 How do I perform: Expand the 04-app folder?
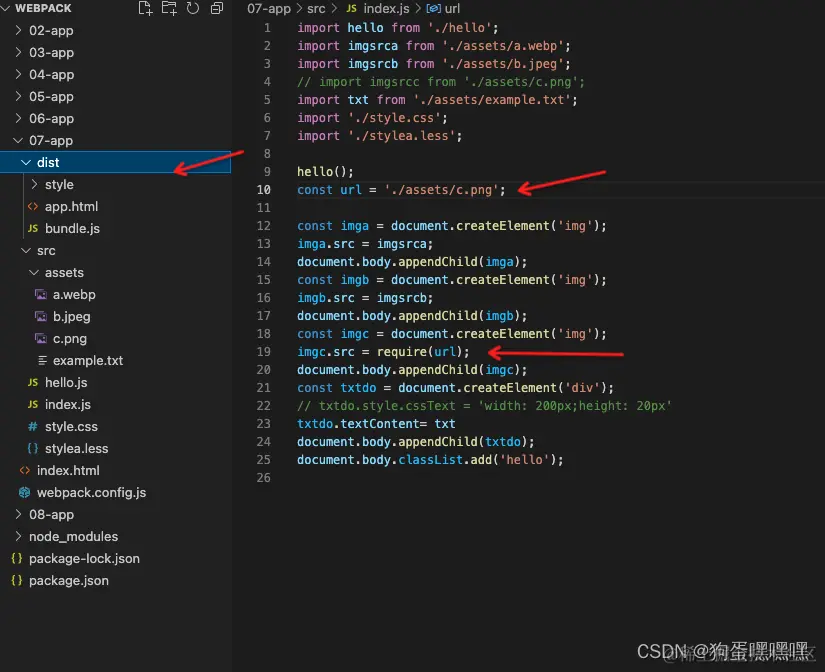point(18,74)
